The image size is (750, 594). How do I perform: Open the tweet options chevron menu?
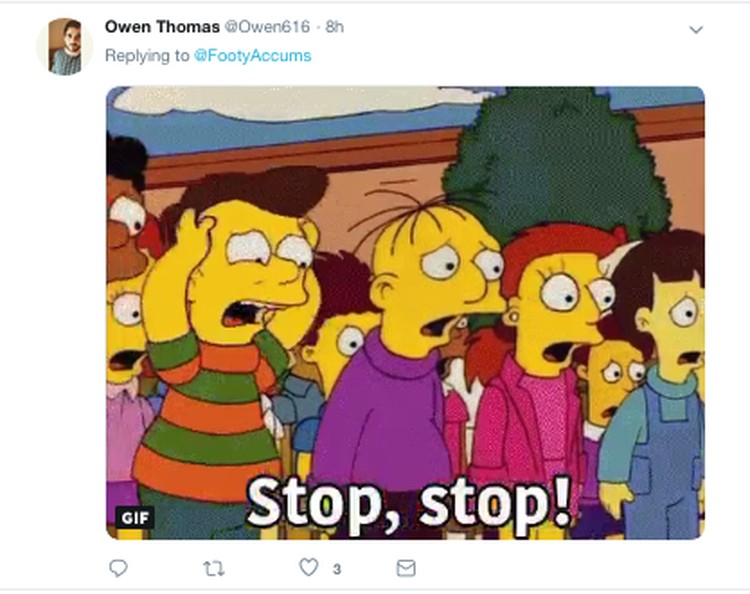[696, 30]
